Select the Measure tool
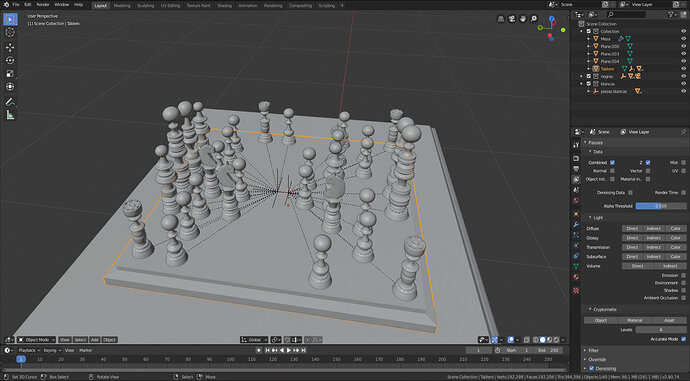This screenshot has width=690, height=381. [10, 115]
